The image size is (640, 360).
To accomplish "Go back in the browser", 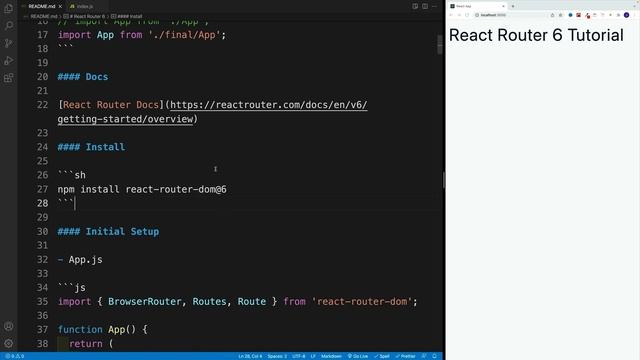I will [x=451, y=15].
